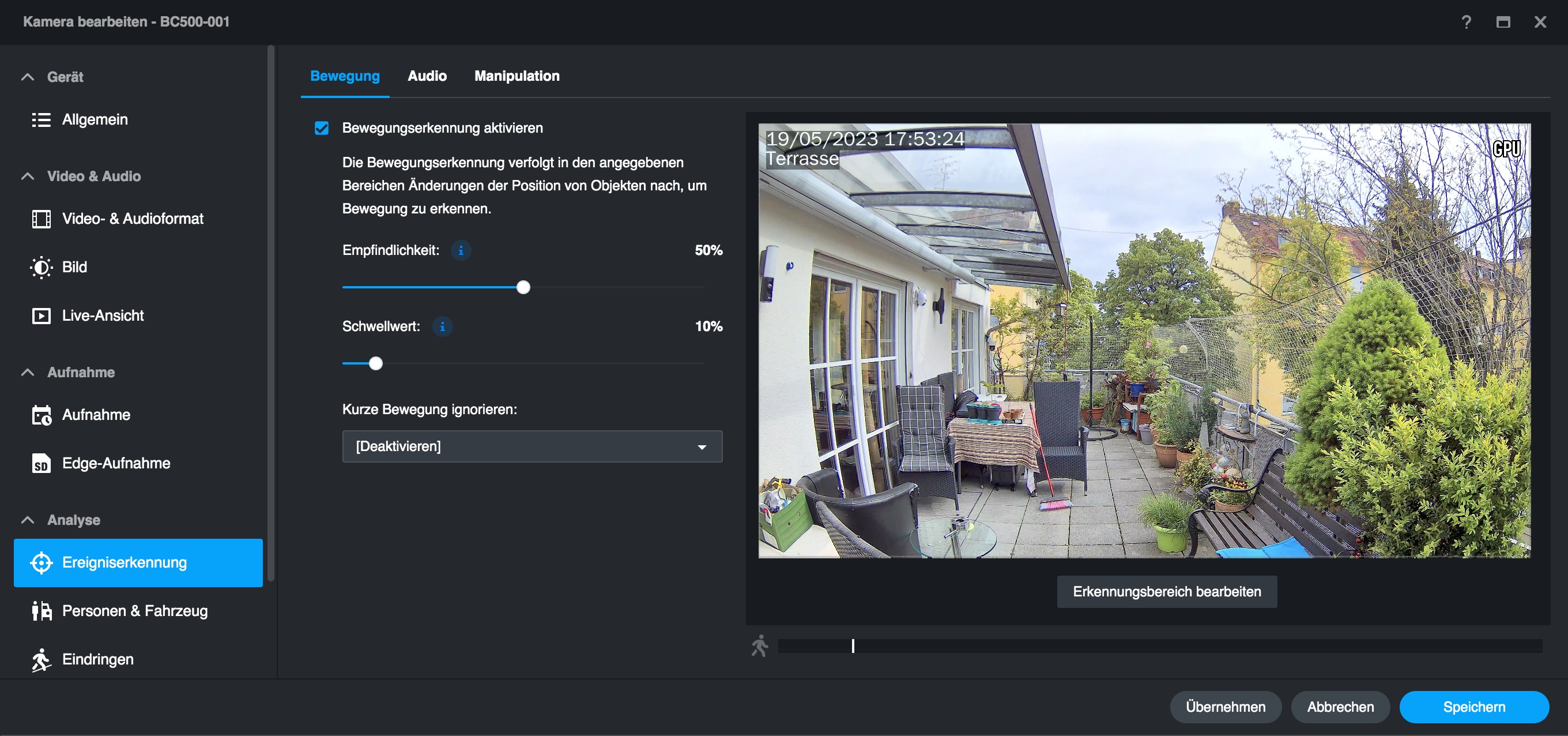Switch to the Audio tab
This screenshot has width=1568, height=736.
click(x=427, y=76)
